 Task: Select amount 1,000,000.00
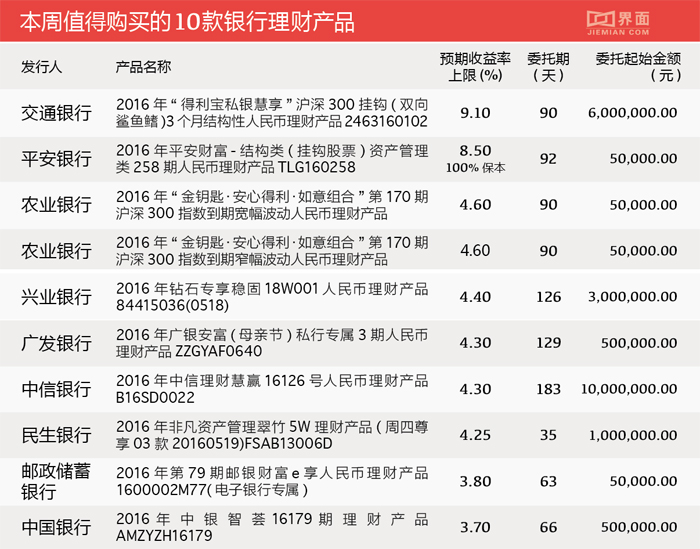633,435
